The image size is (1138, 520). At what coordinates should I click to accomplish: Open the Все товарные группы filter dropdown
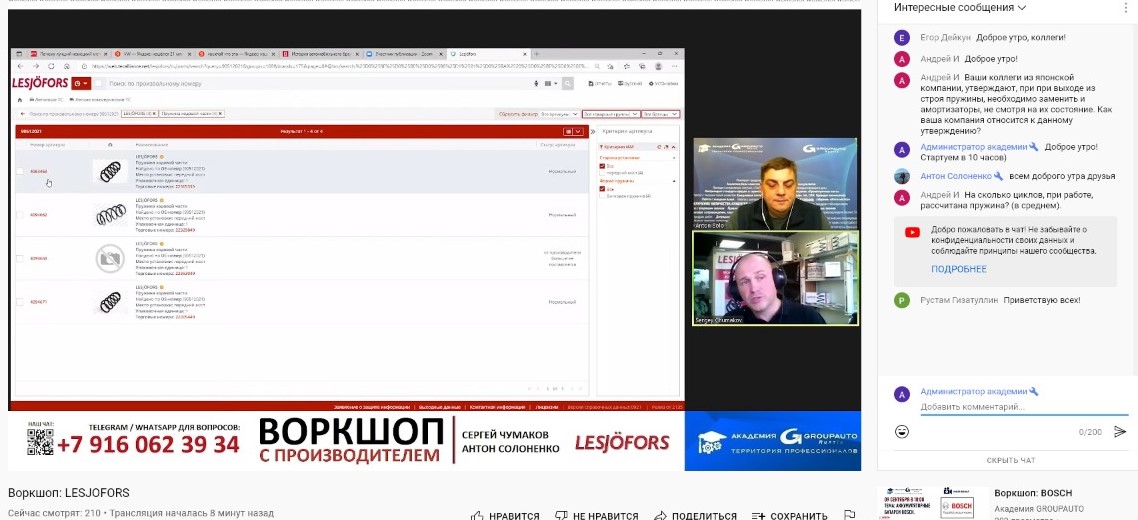pos(611,114)
